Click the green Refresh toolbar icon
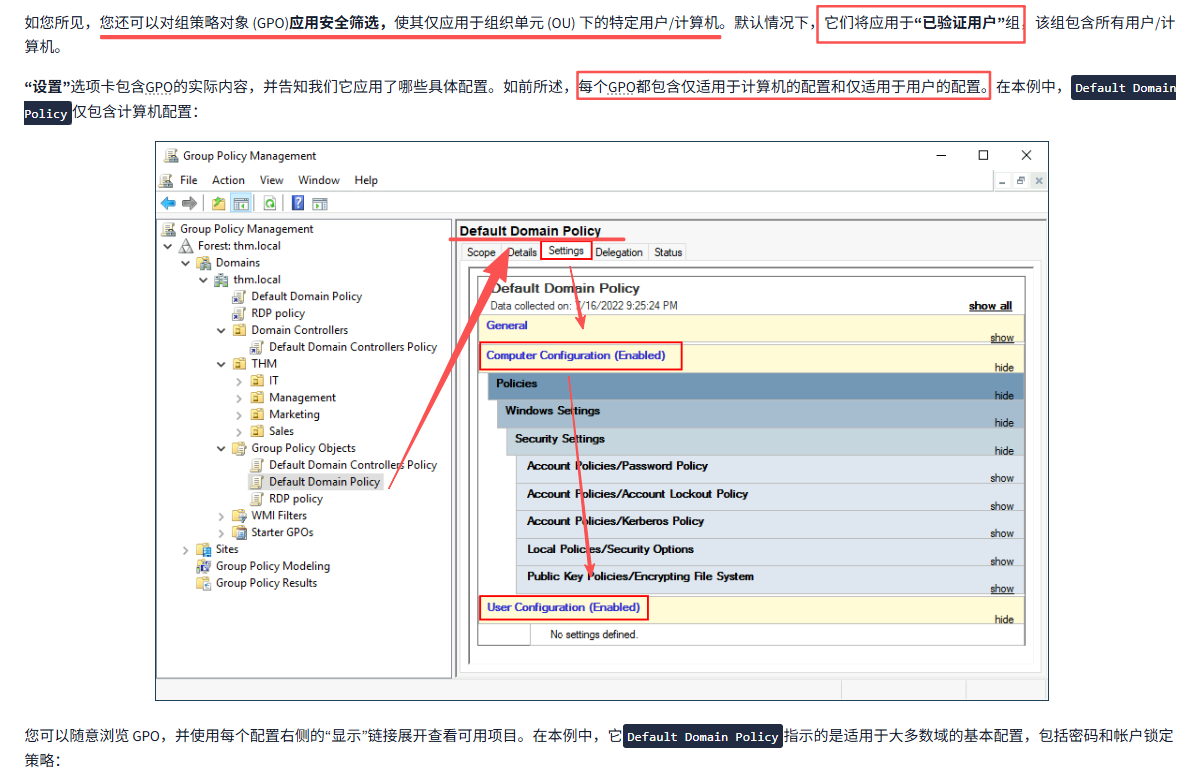Image resolution: width=1189 pixels, height=784 pixels. (270, 203)
